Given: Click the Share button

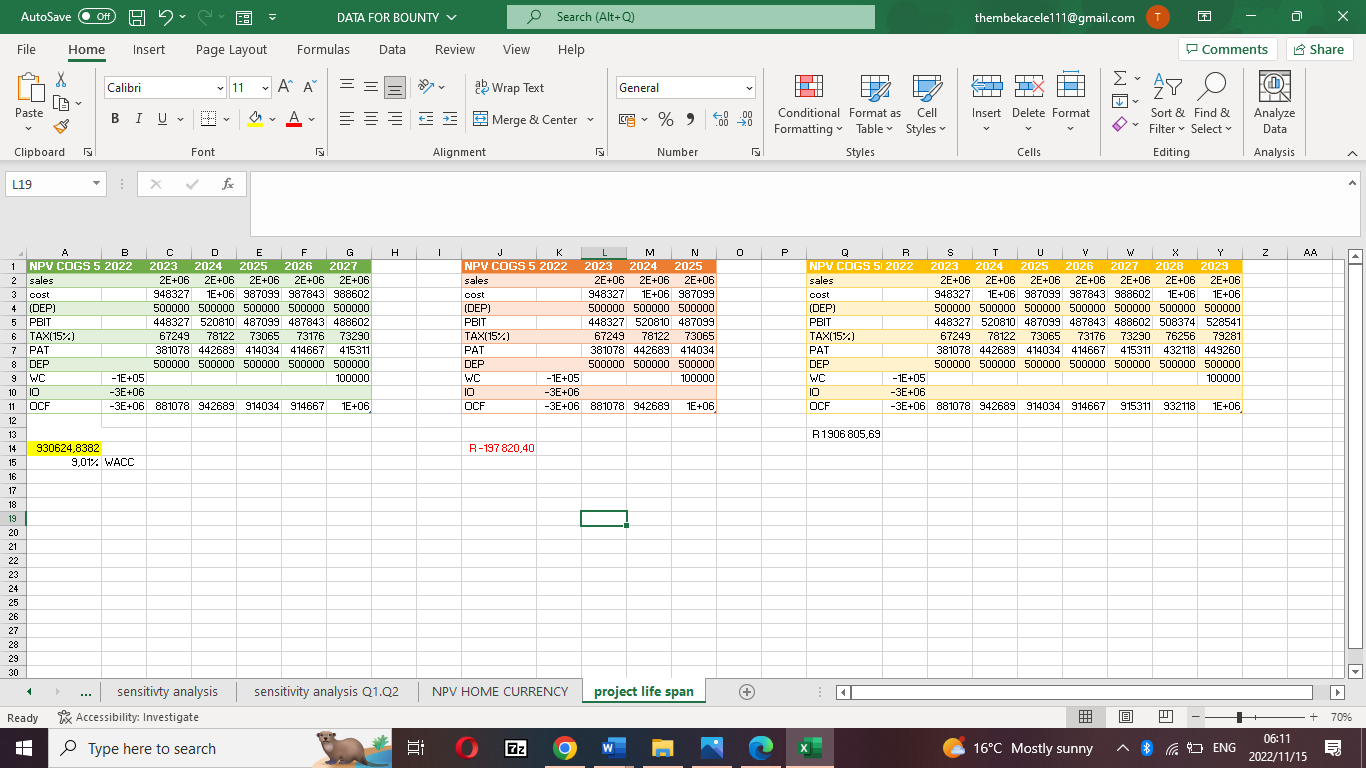Looking at the screenshot, I should tap(1319, 48).
